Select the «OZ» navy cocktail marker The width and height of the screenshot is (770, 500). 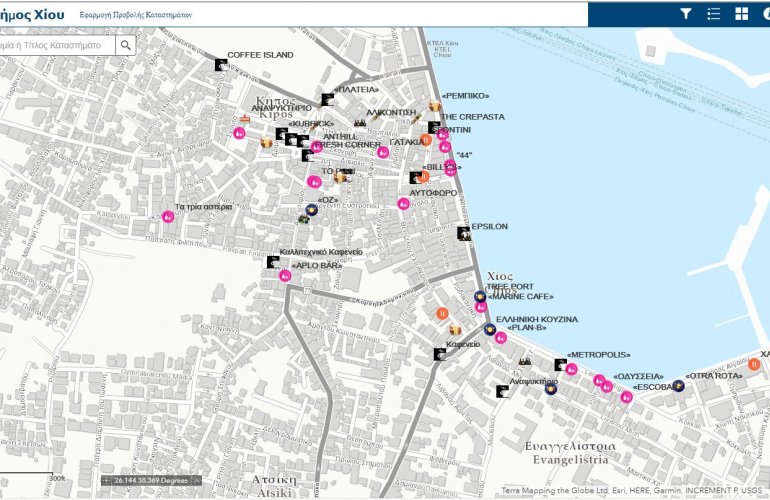pos(311,210)
